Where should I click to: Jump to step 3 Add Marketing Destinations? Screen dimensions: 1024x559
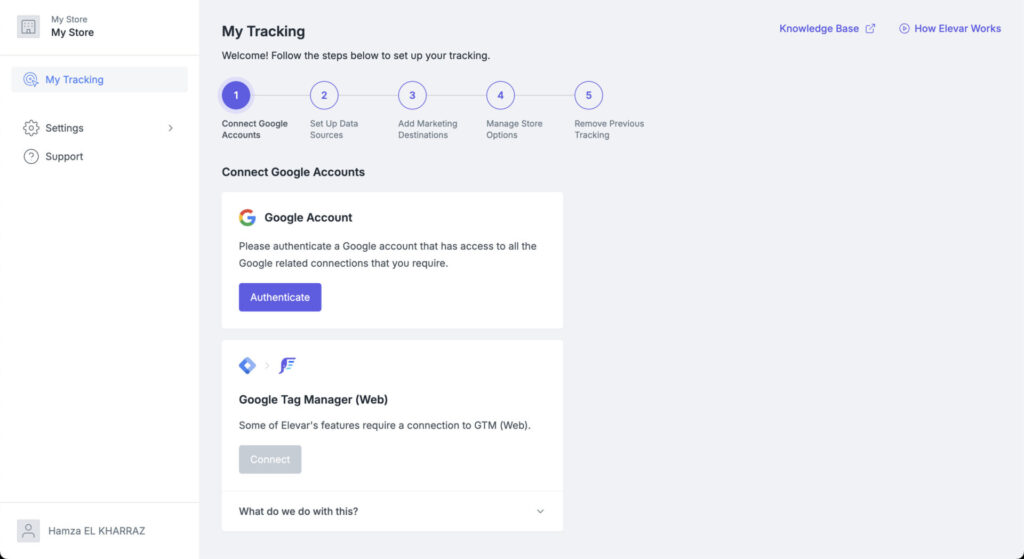point(412,96)
